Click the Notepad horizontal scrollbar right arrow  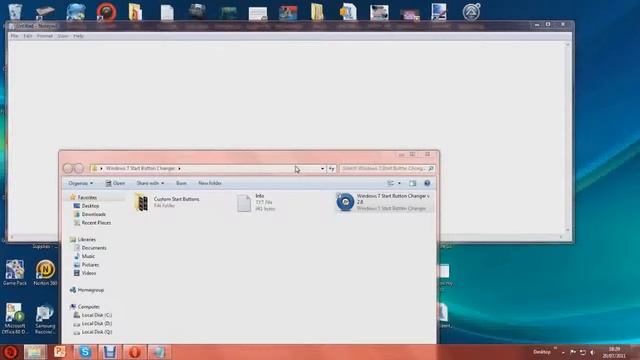click(x=561, y=237)
